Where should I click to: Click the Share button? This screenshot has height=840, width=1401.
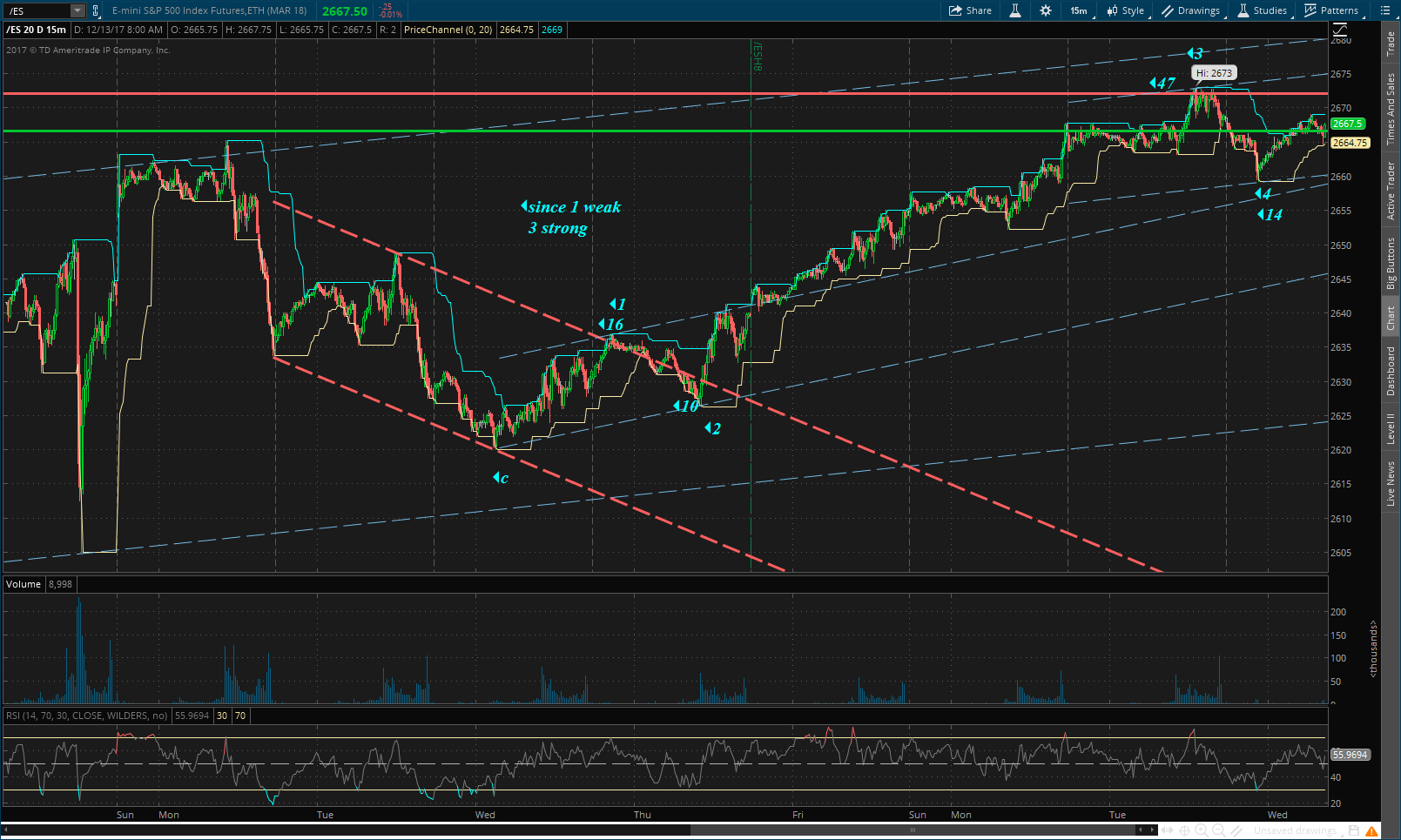tap(970, 10)
